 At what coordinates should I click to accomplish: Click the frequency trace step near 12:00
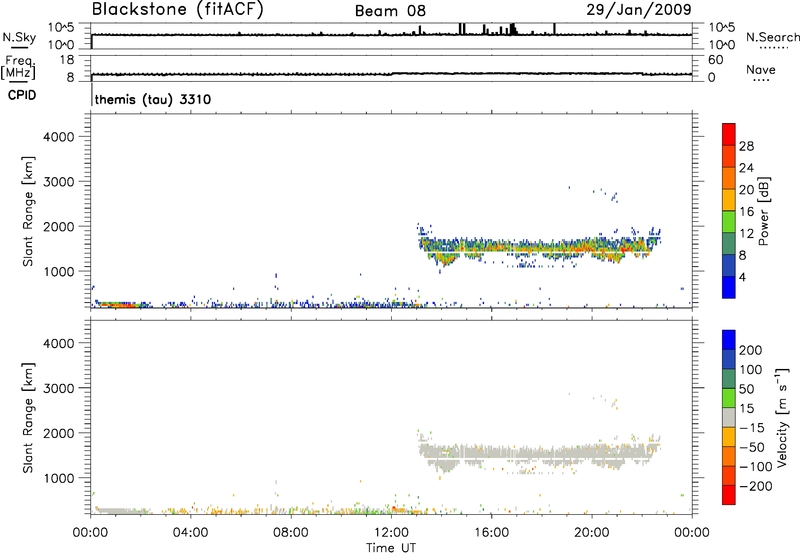[392, 74]
